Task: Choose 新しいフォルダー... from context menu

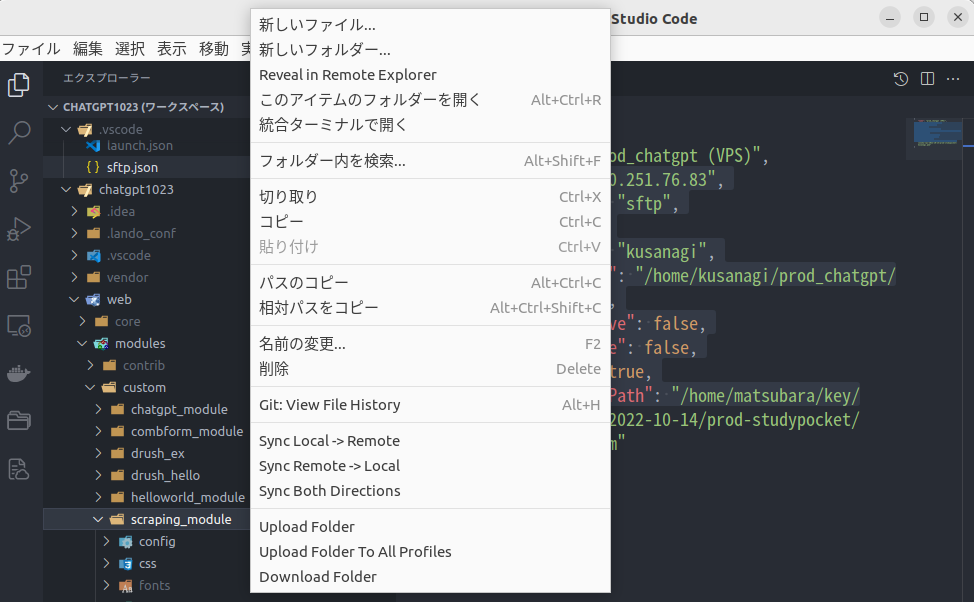Action: click(430, 50)
